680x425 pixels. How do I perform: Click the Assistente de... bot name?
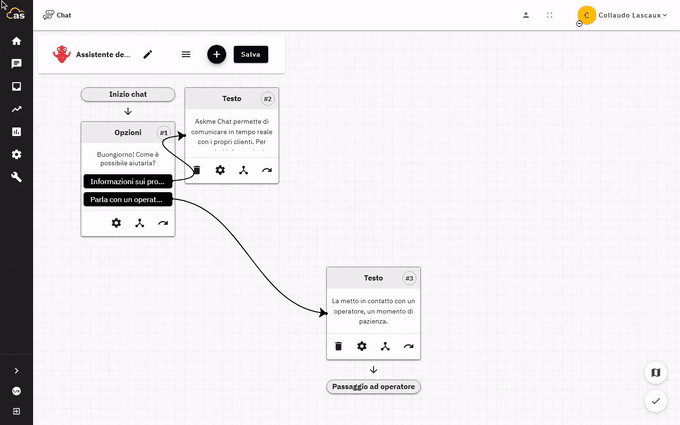103,55
